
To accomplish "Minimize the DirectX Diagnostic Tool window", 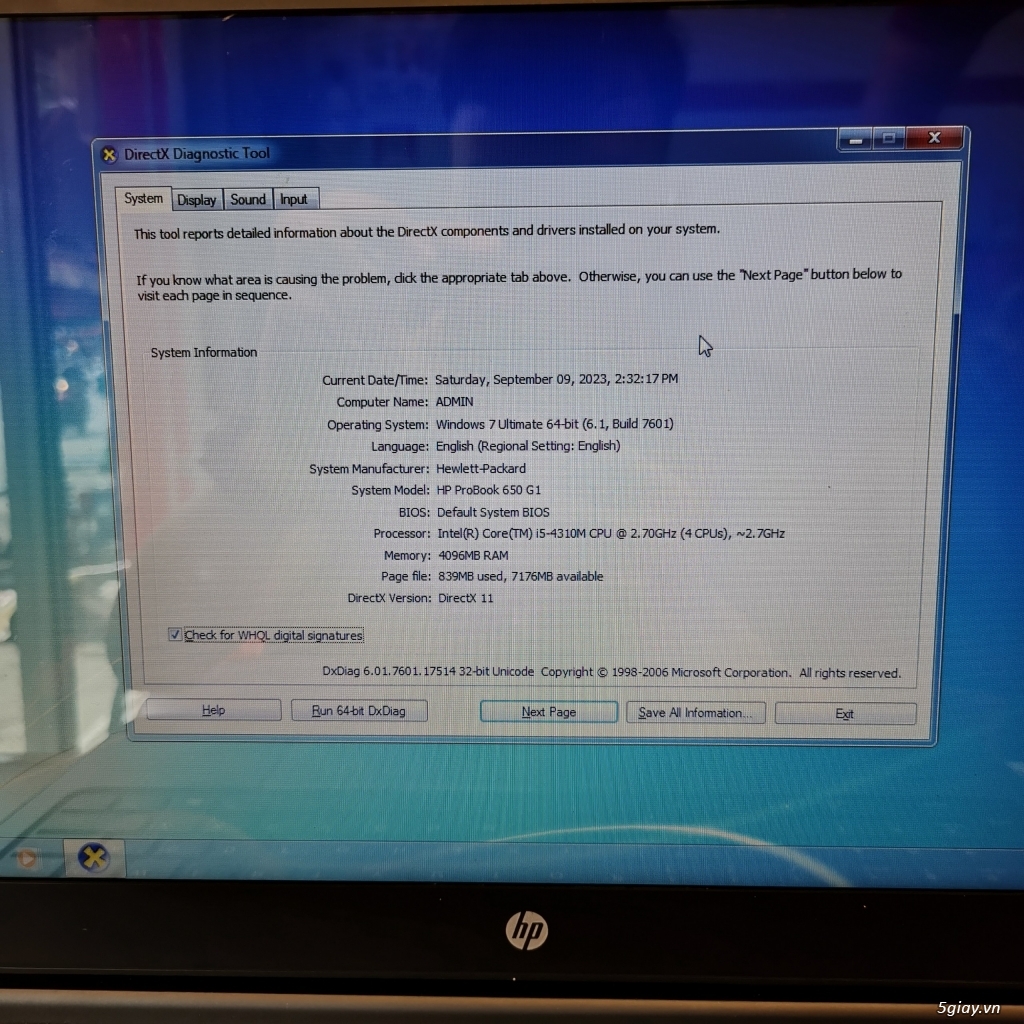I will click(856, 139).
